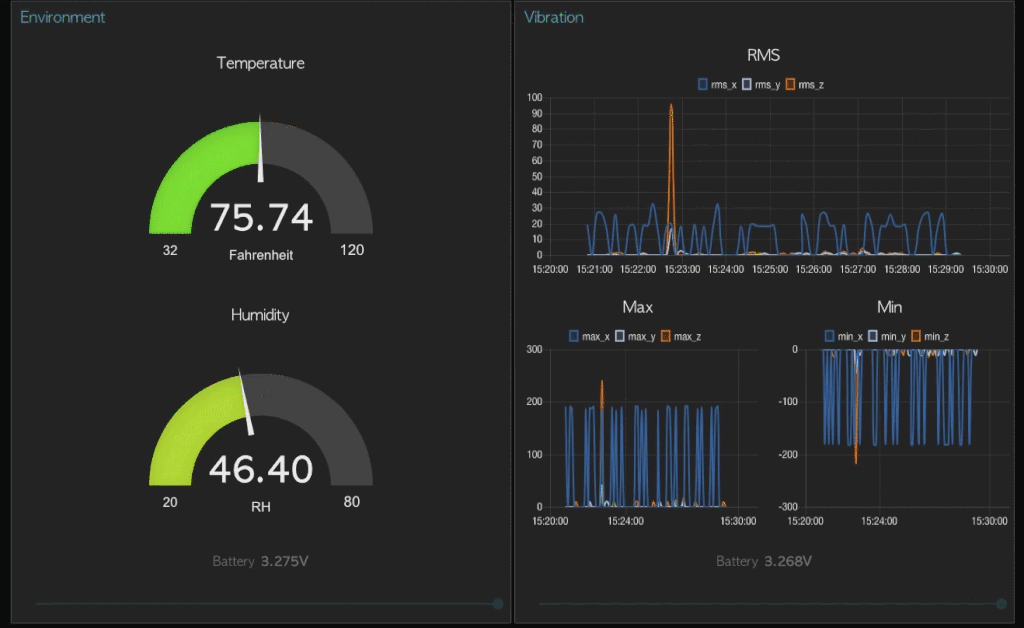
Task: Click the orange min_z legend swatch
Action: pos(916,337)
